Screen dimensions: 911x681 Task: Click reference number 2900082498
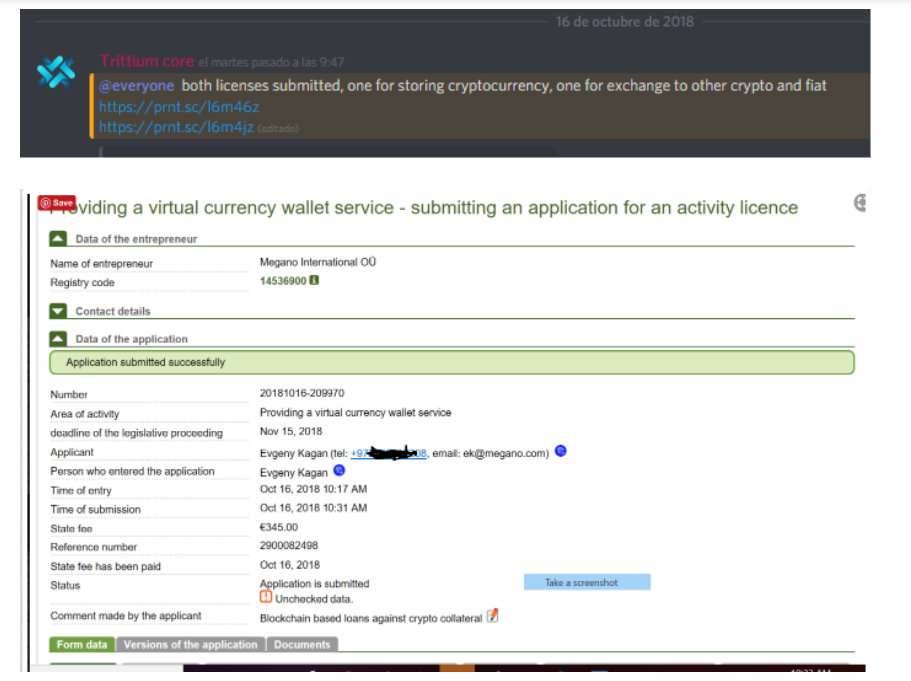pyautogui.click(x=289, y=546)
